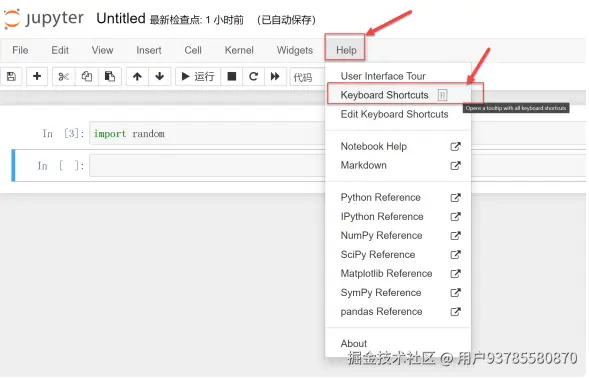The height and width of the screenshot is (378, 589).
Task: Rename the notebook title Untitled
Action: pos(121,18)
